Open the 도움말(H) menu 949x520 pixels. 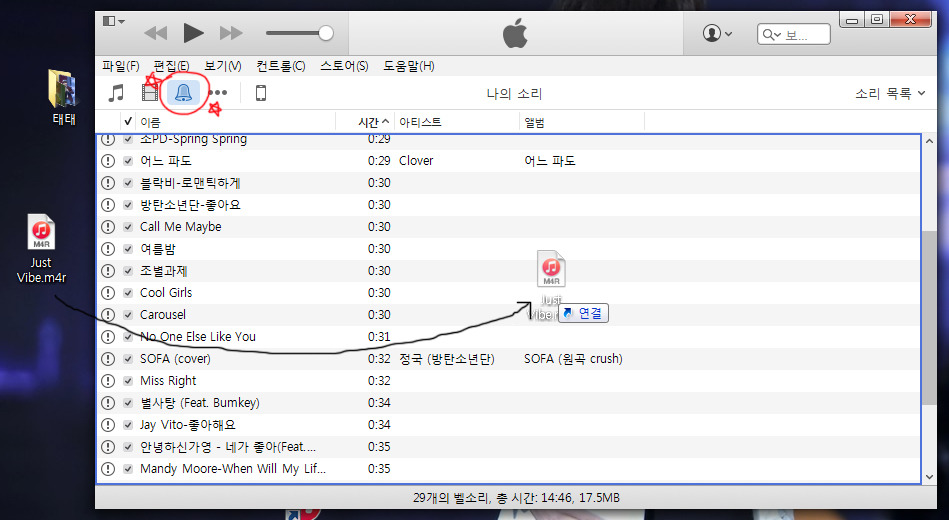pos(409,66)
